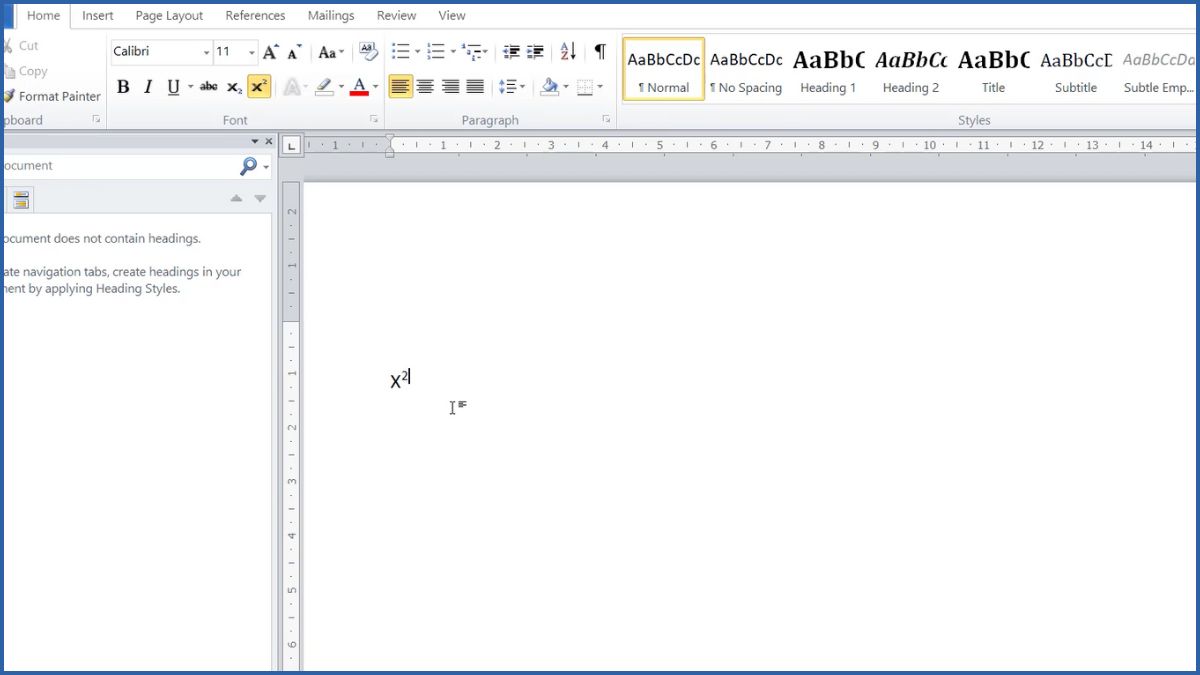1200x675 pixels.
Task: Click the tab stop selector L box
Action: [x=292, y=145]
